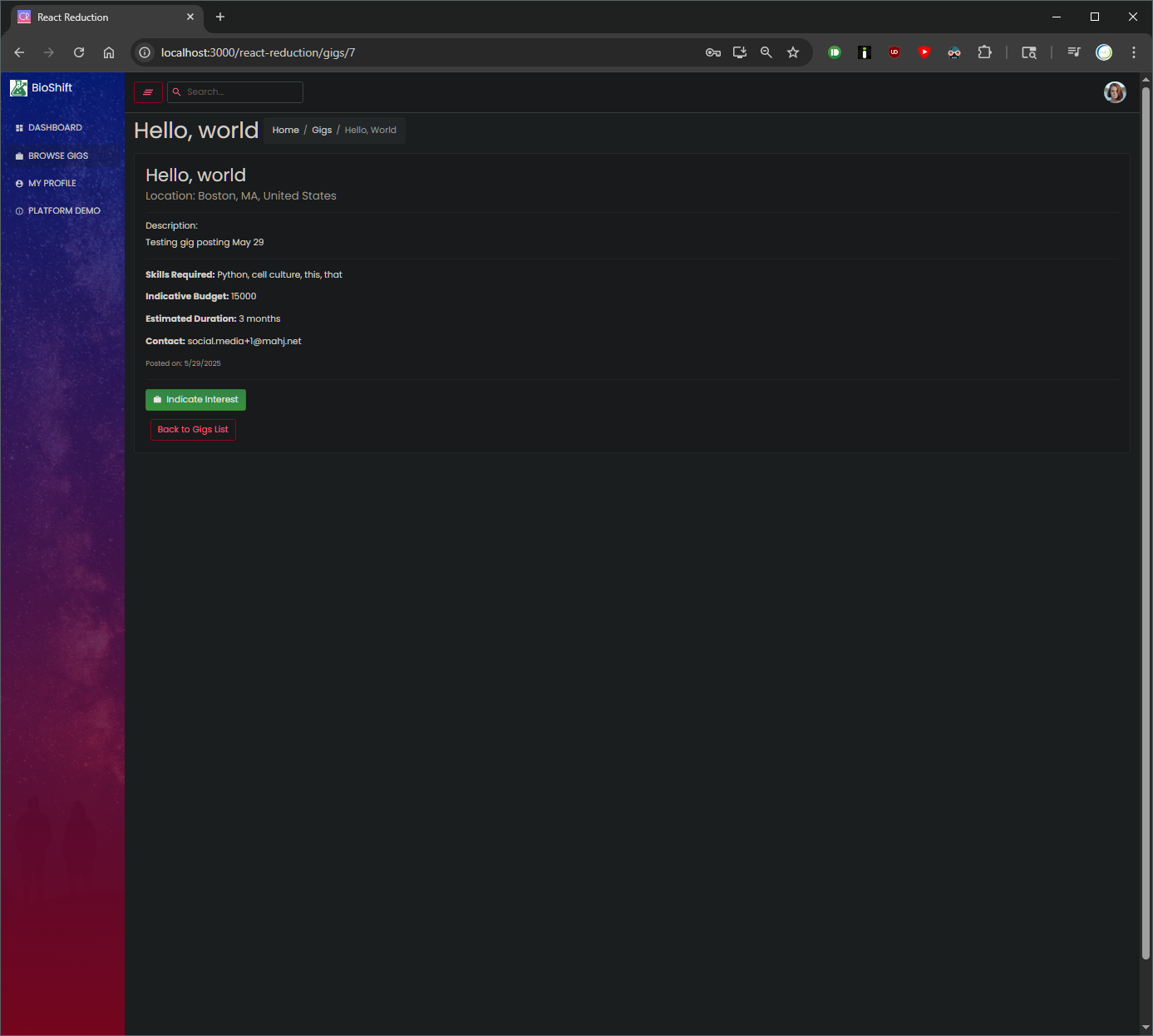1153x1036 pixels.
Task: Open the Chrome three-dot menu
Action: point(1134,52)
